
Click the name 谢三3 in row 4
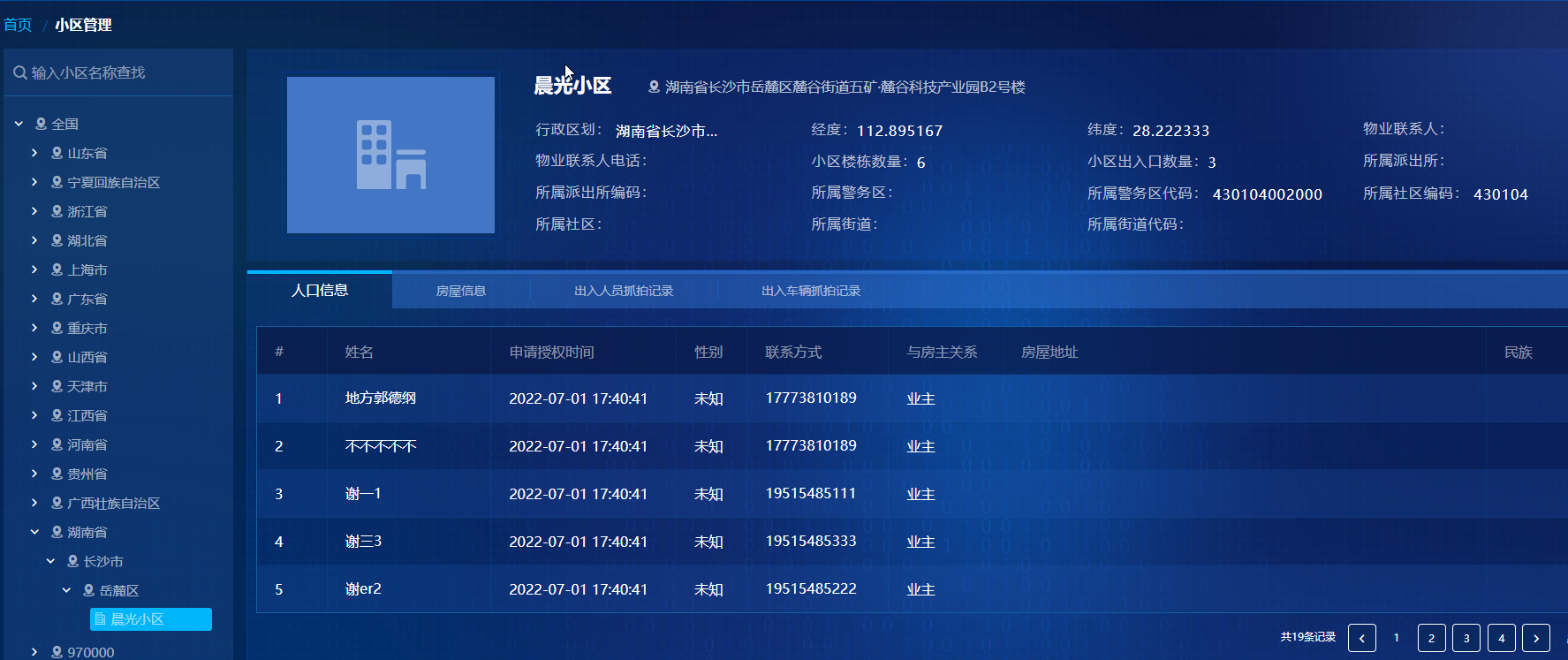[x=363, y=542]
